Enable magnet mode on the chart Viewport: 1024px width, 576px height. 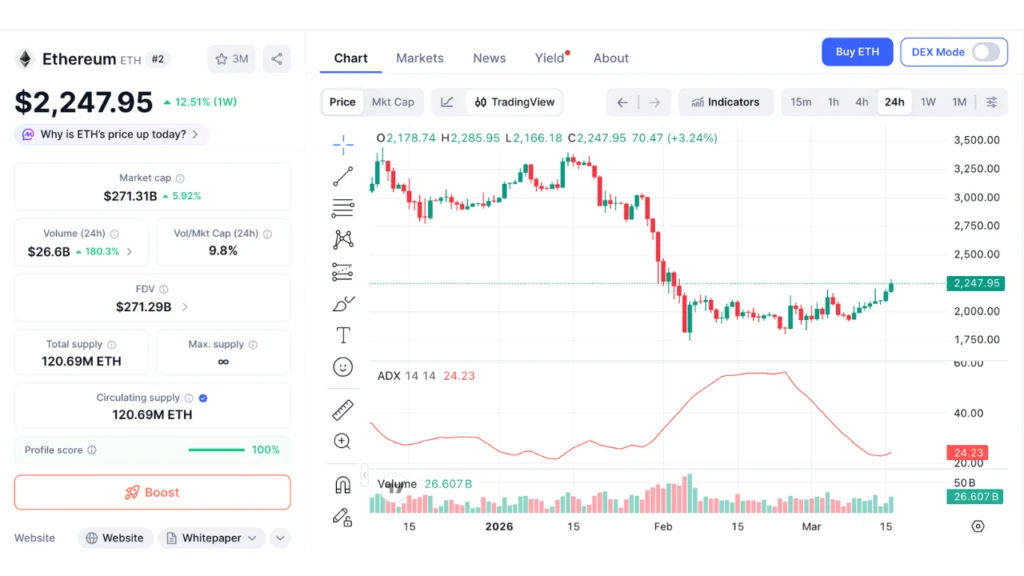[343, 483]
